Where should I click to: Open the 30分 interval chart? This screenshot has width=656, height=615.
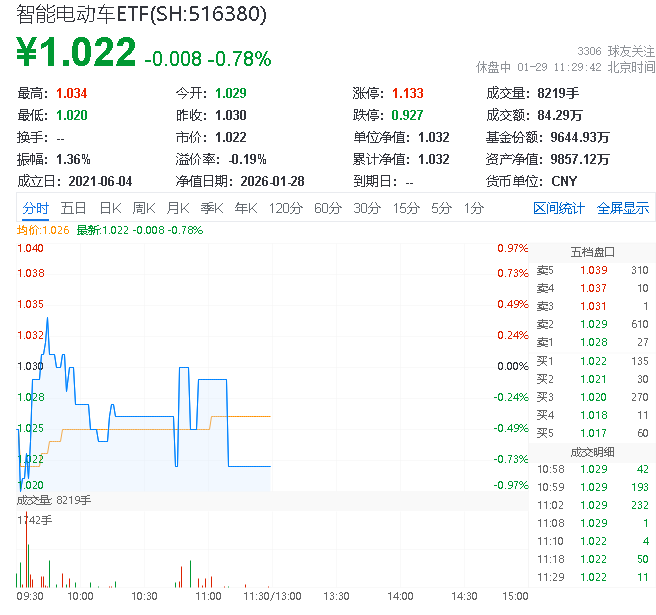[367, 208]
